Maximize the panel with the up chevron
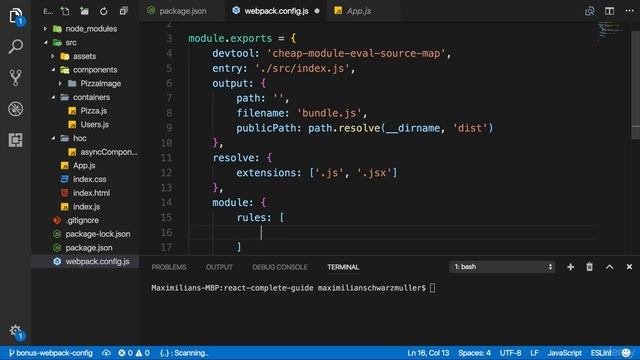The image size is (640, 360). click(x=609, y=267)
